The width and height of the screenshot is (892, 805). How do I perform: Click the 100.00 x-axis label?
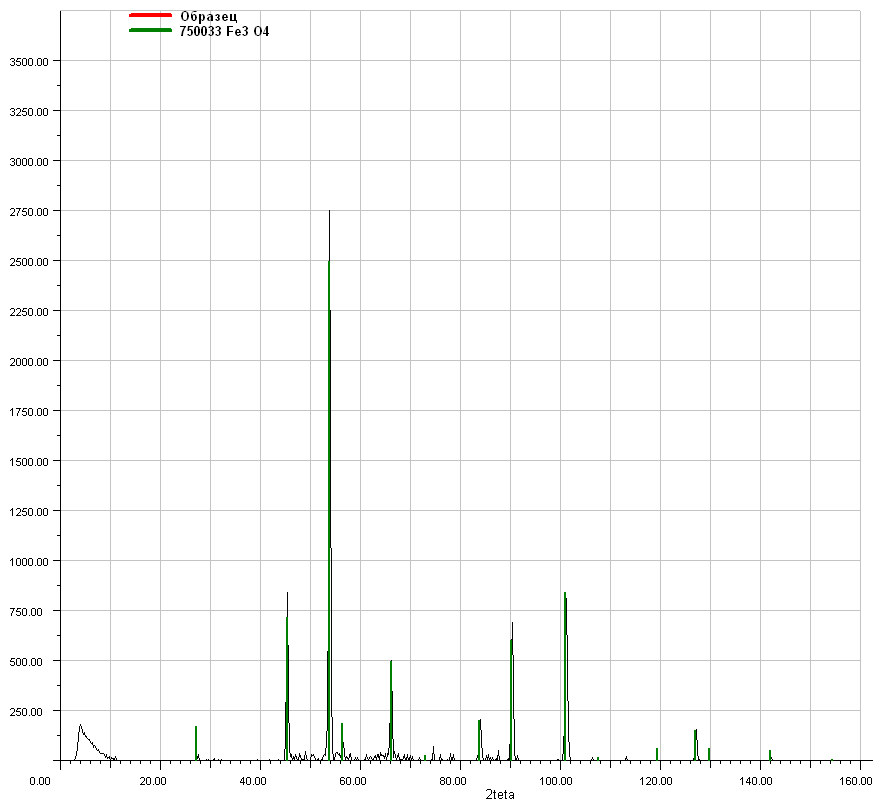(x=555, y=781)
